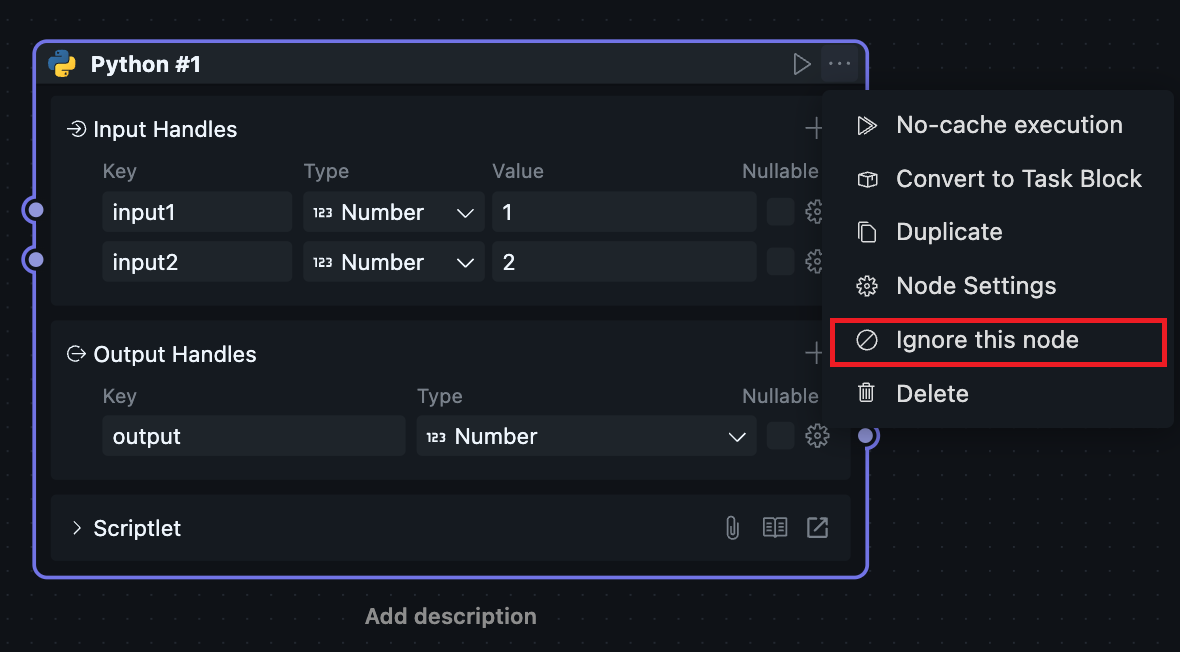Click the Python logo icon
This screenshot has height=652, width=1180.
pyautogui.click(x=62, y=64)
